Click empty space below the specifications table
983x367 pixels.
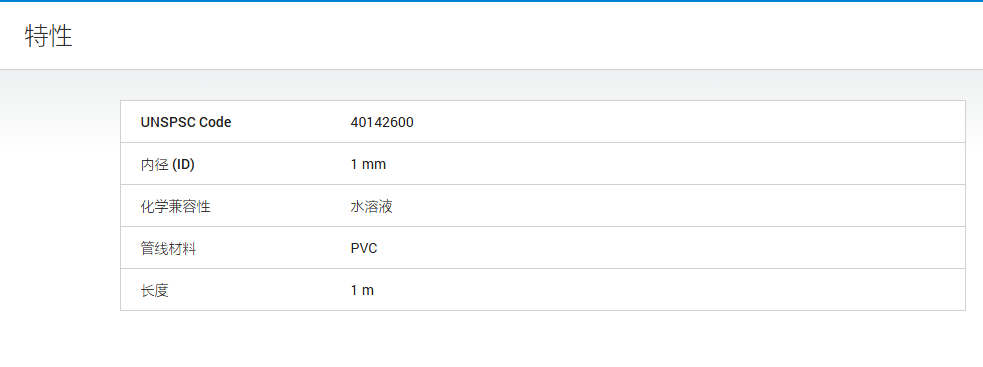tap(543, 339)
